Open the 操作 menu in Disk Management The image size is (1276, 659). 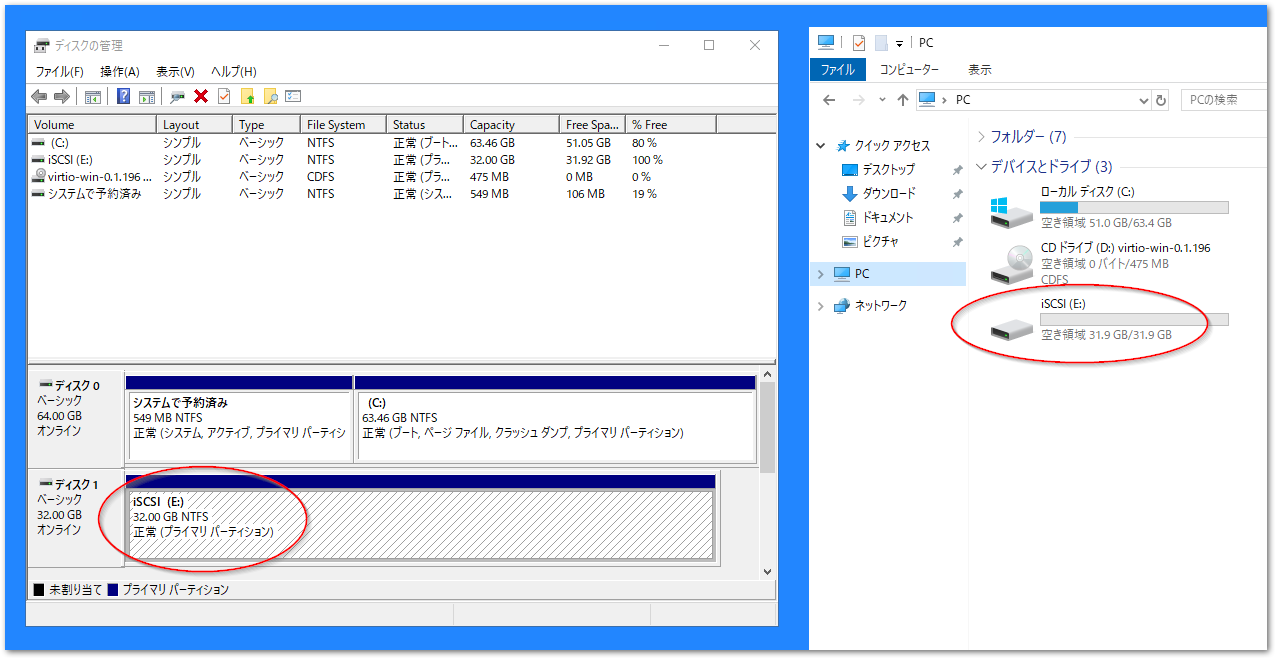pos(120,71)
